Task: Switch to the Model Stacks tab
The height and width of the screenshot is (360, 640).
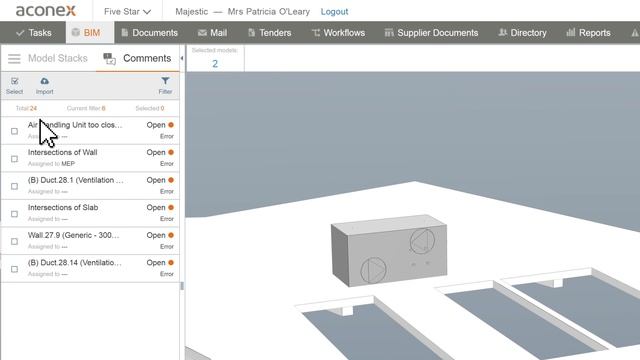Action: tap(58, 58)
